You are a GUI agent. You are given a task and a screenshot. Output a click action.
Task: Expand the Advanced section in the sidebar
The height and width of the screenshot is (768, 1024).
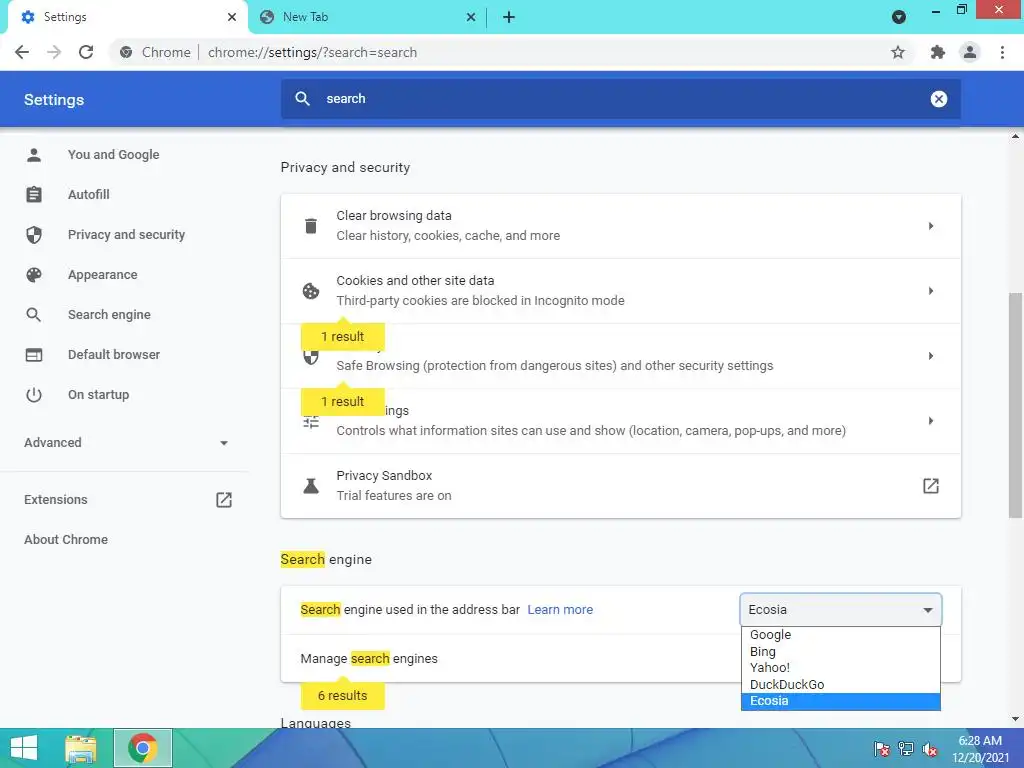127,443
